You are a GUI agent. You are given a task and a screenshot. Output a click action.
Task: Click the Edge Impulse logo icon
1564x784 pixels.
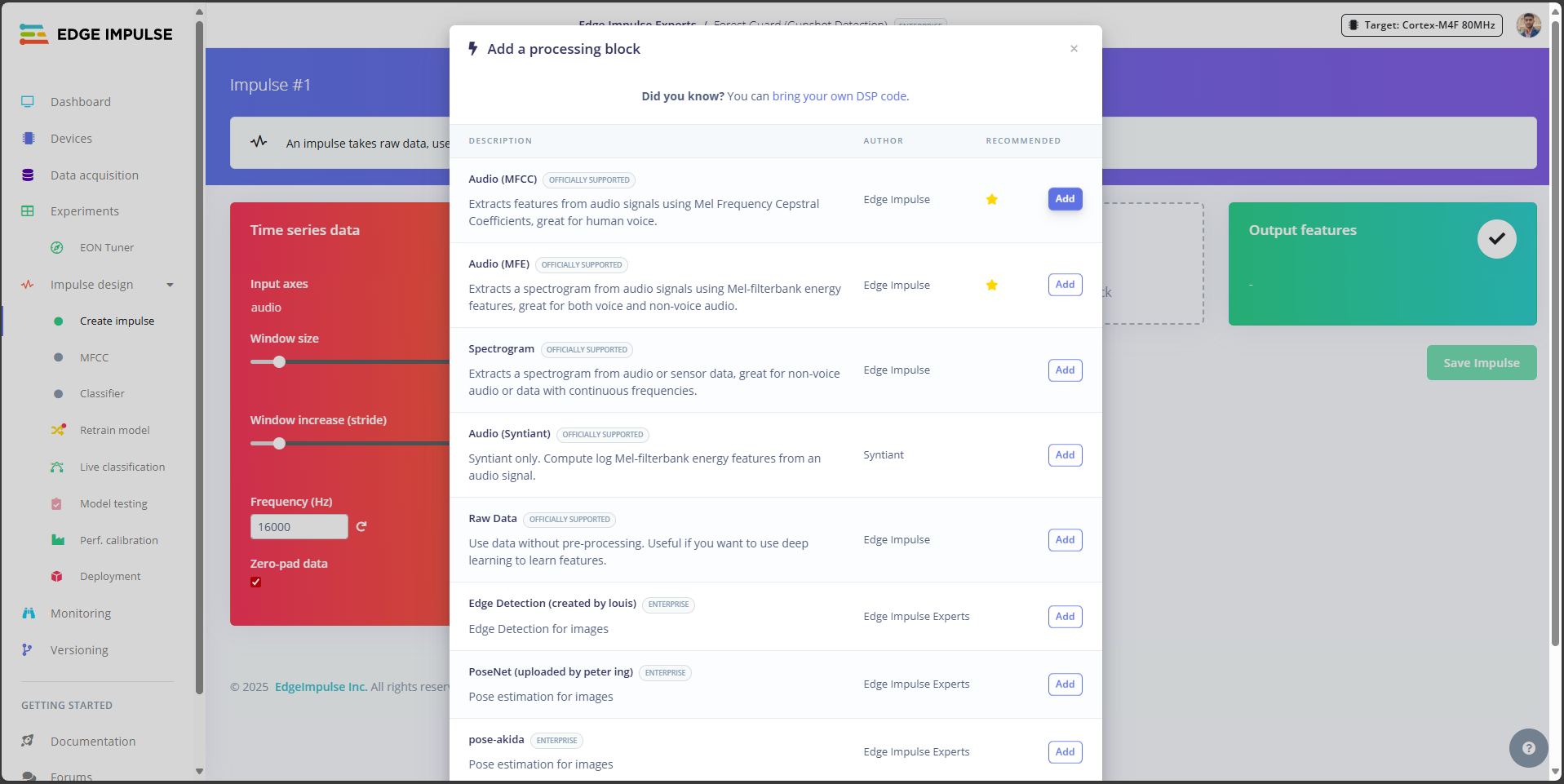[x=33, y=34]
